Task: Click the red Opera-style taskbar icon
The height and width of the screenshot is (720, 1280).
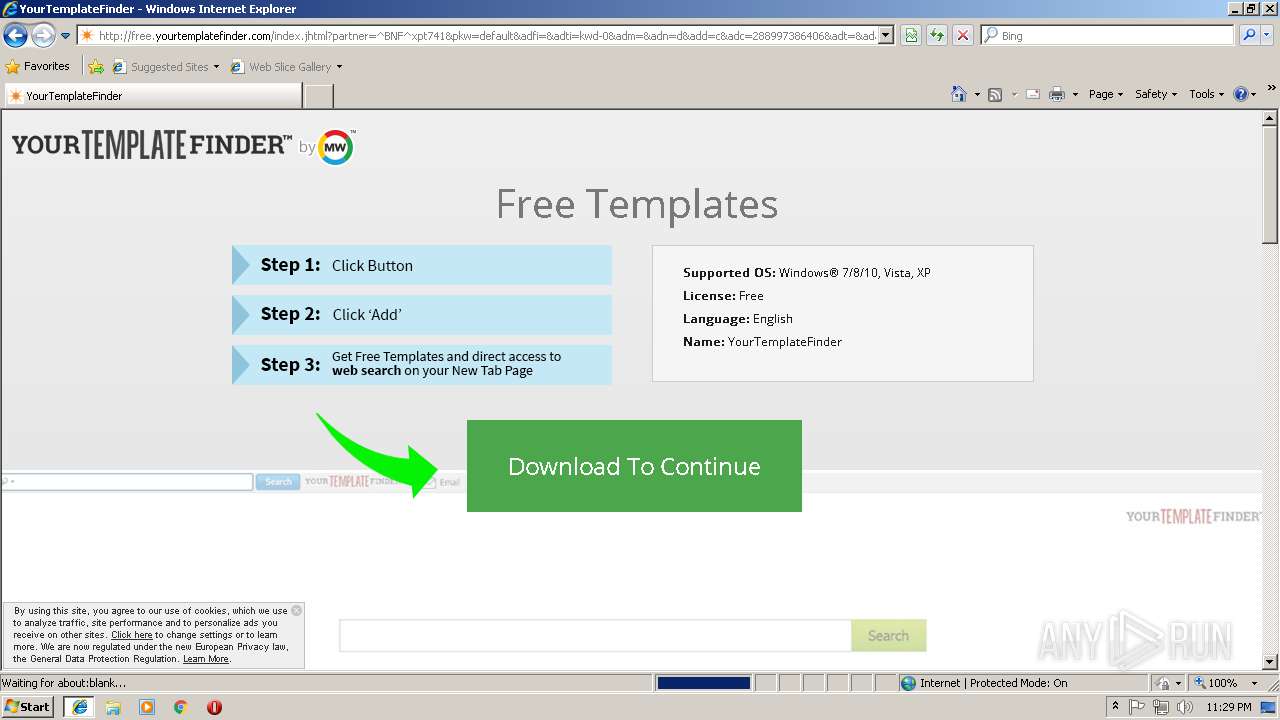Action: click(x=214, y=707)
